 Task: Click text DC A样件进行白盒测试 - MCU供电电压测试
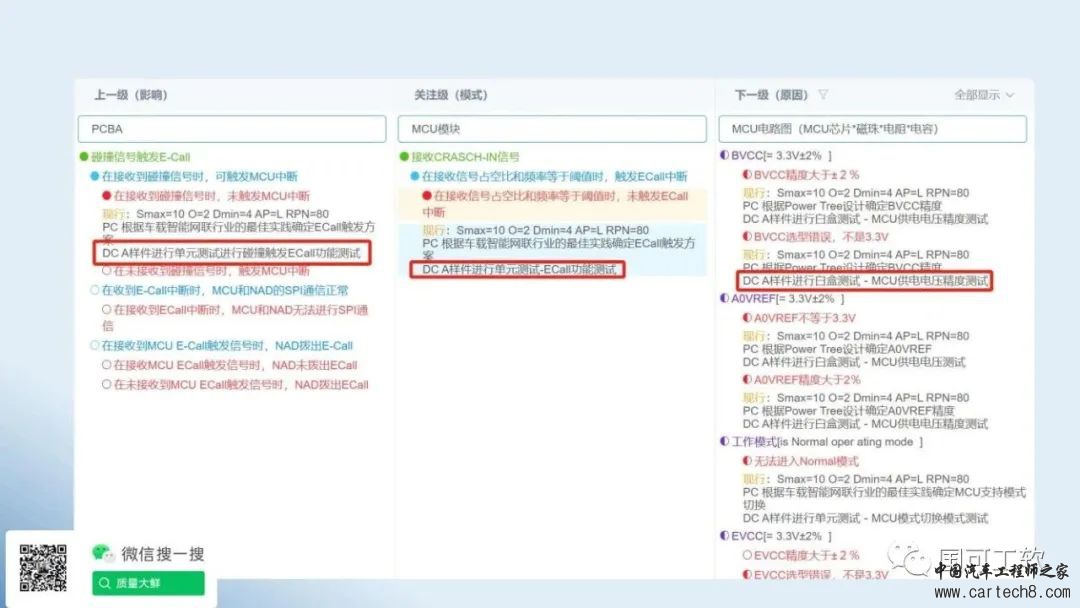coord(854,362)
